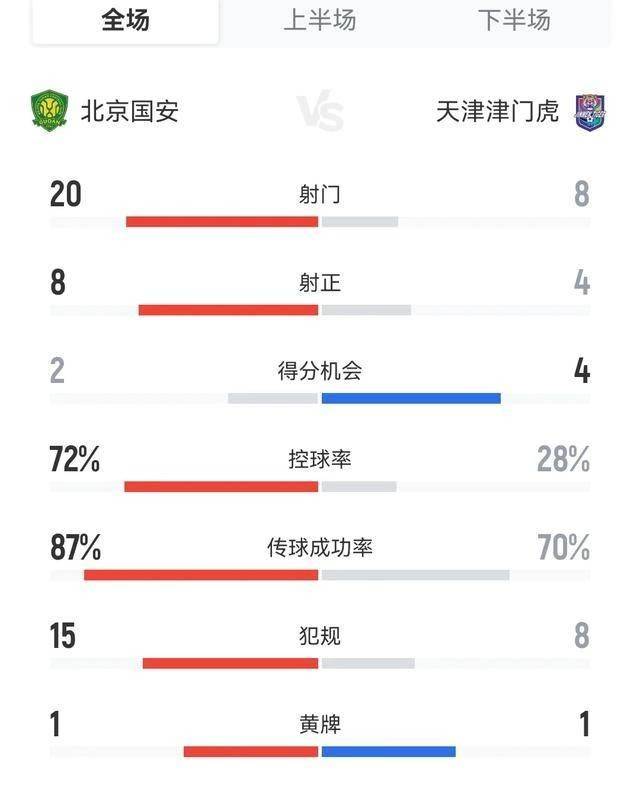Open the 北京国安 team name link
This screenshot has width=640, height=790.
coord(130,111)
